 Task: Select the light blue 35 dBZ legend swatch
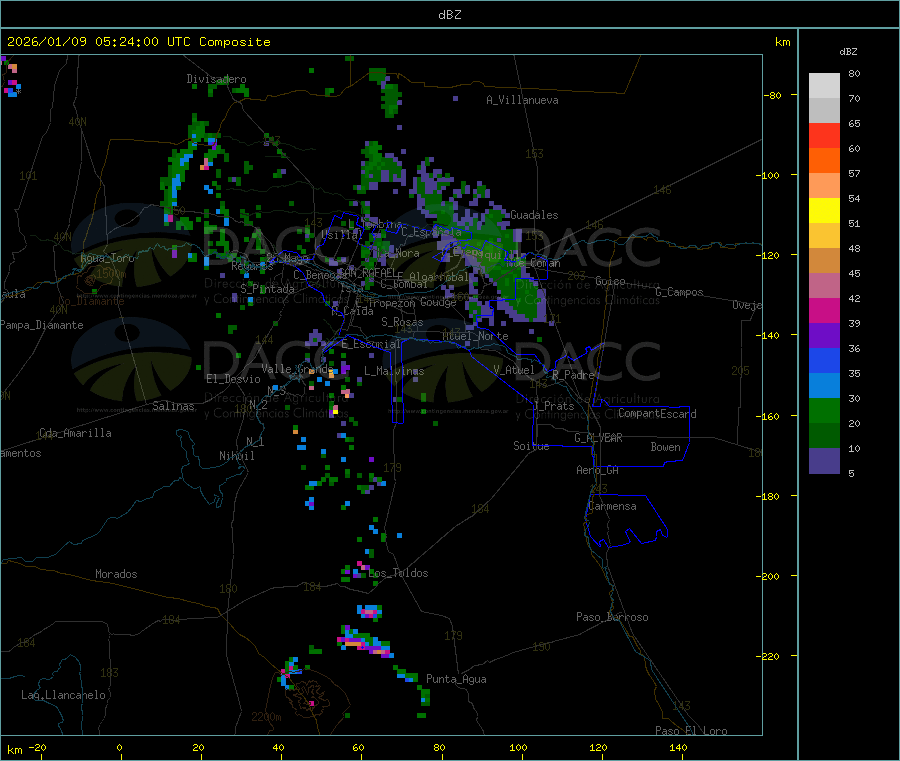click(824, 386)
